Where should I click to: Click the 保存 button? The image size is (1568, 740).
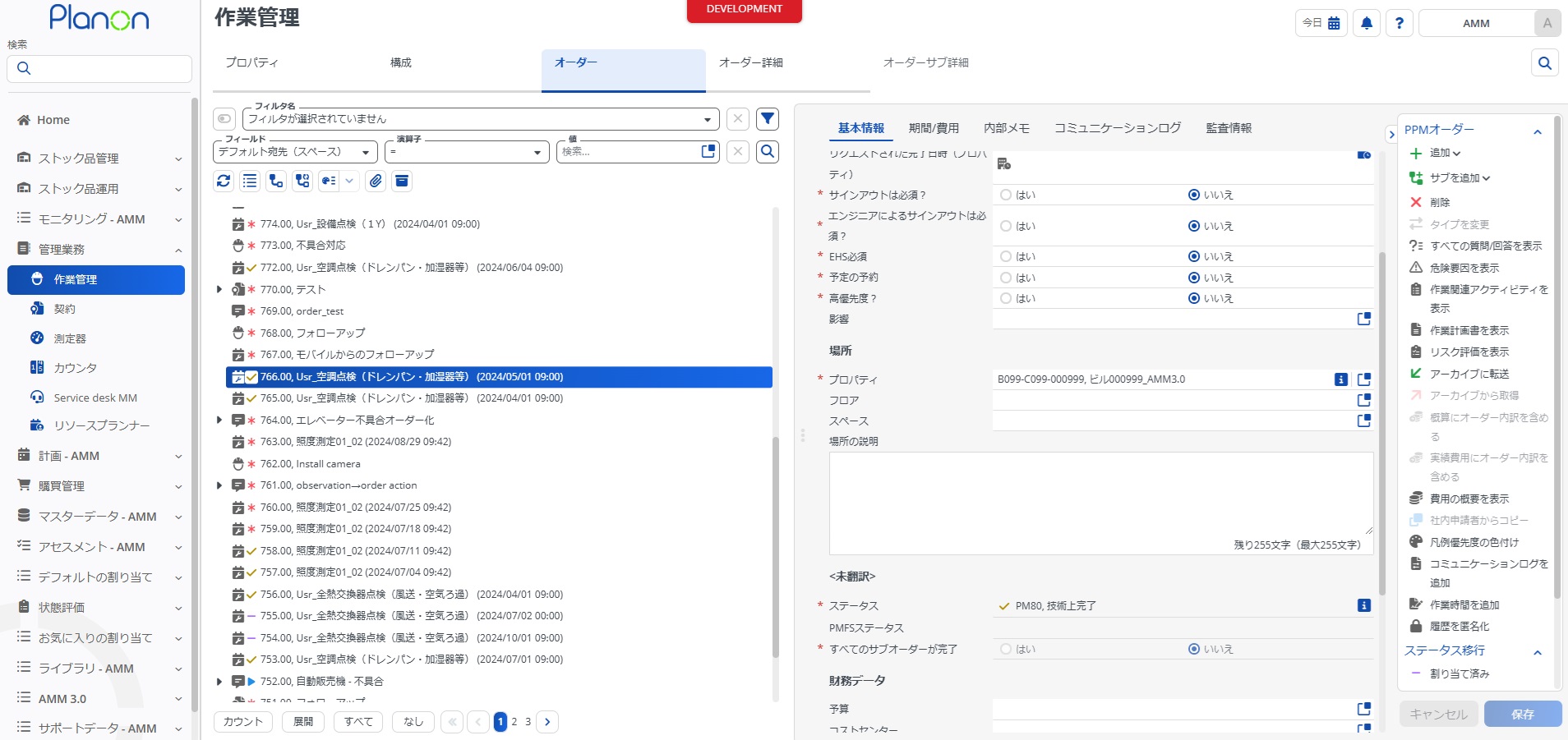pos(1522,713)
